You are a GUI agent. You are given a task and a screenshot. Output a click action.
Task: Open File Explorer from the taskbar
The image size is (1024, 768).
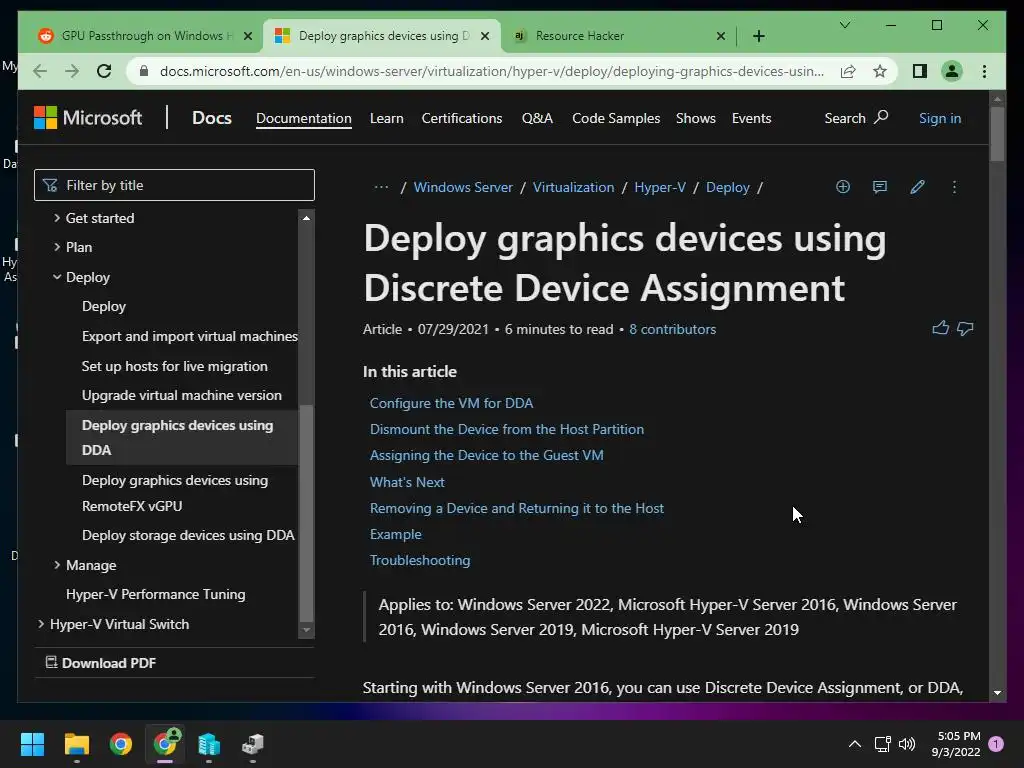pyautogui.click(x=76, y=744)
